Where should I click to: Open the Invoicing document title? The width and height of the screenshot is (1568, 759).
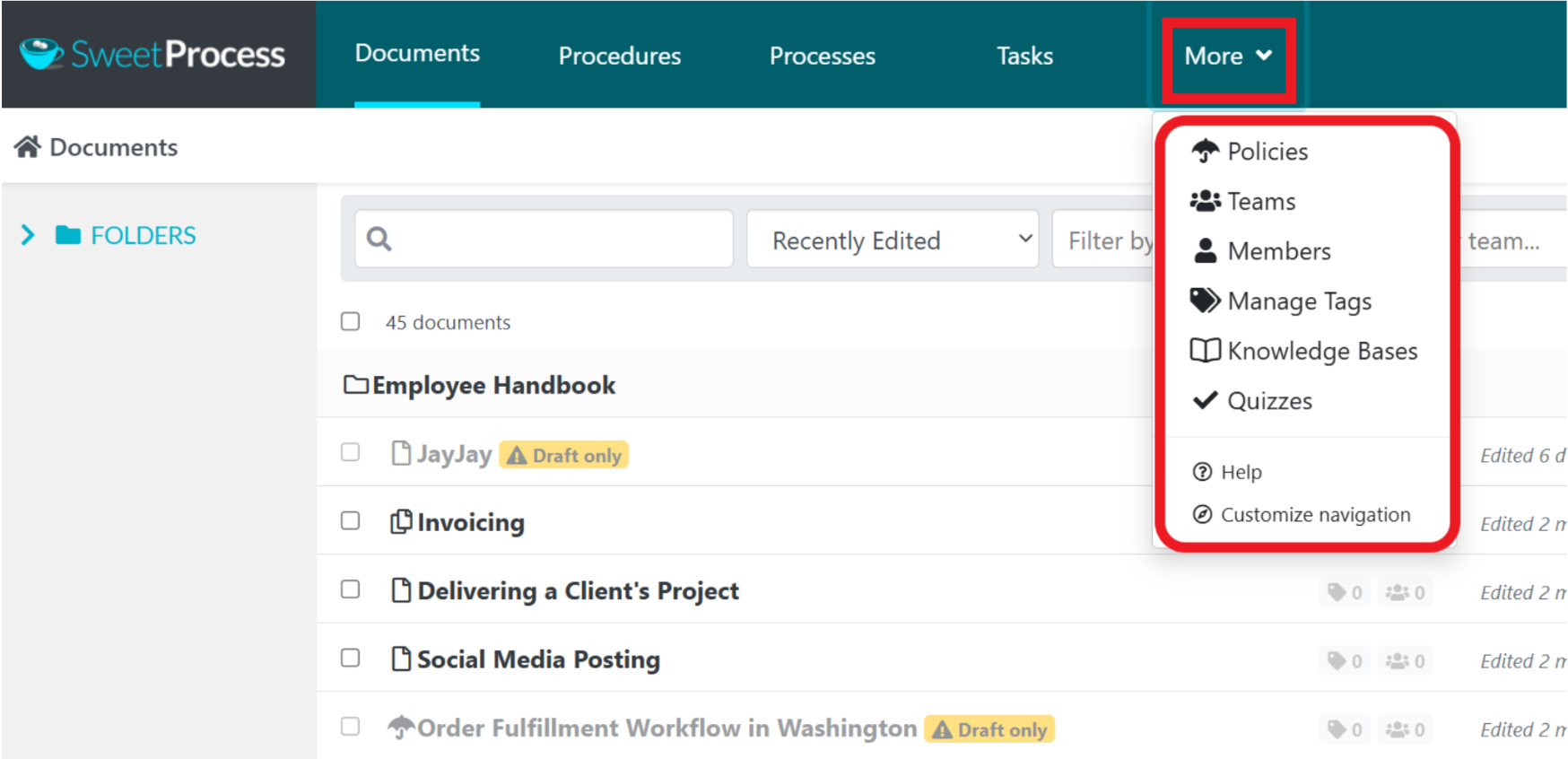[471, 522]
